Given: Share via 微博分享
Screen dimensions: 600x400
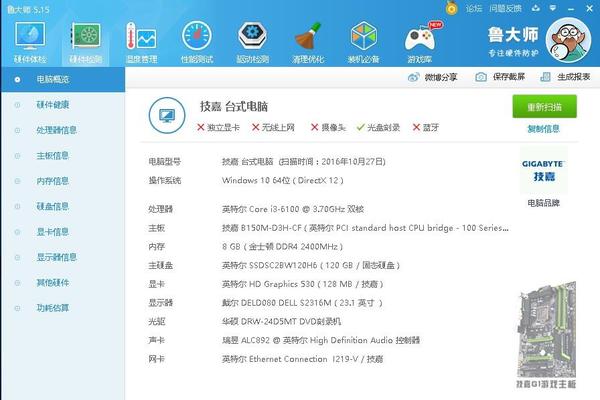Looking at the screenshot, I should point(432,77).
